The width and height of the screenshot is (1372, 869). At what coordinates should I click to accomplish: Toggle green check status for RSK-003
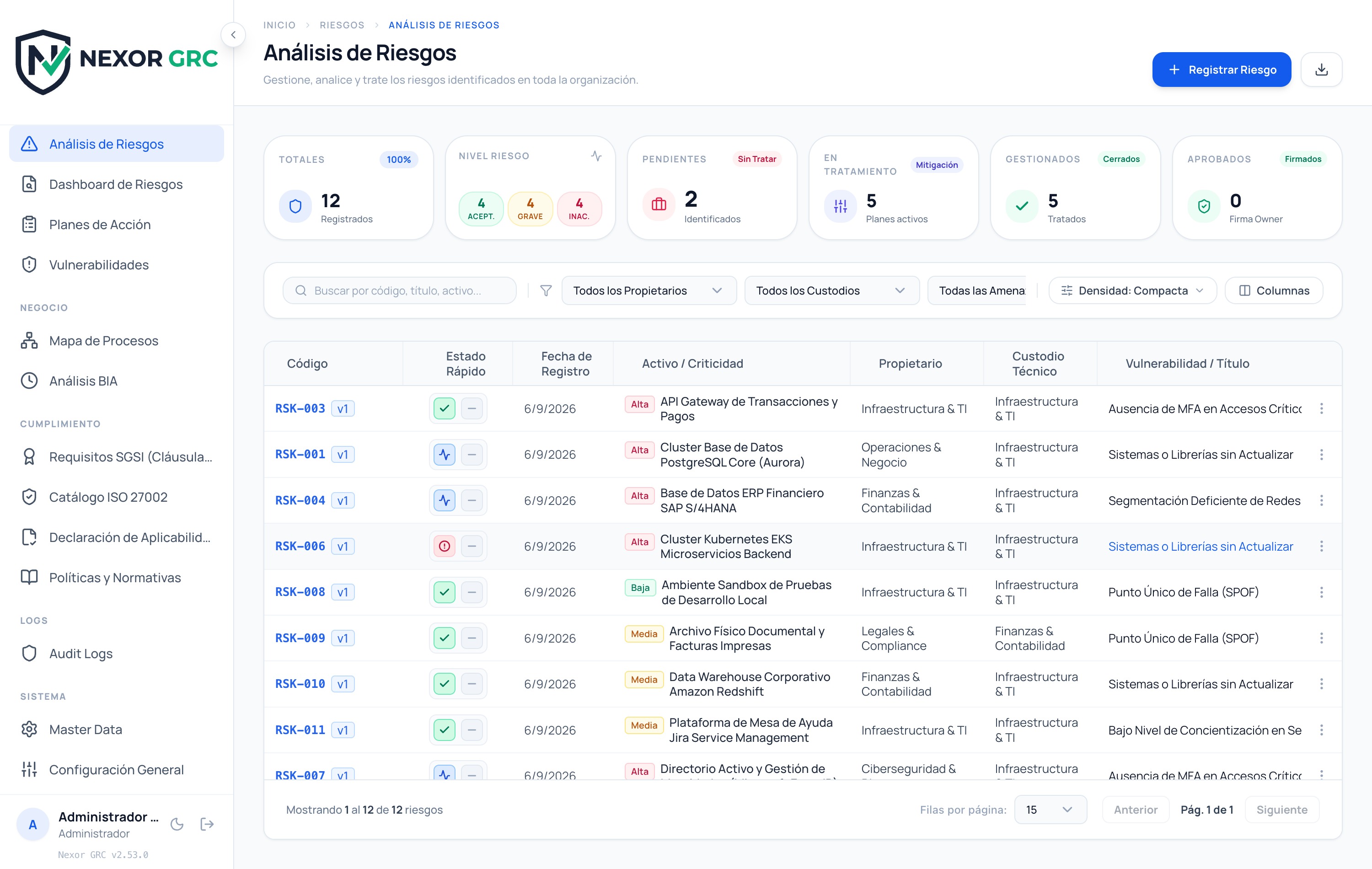point(445,408)
